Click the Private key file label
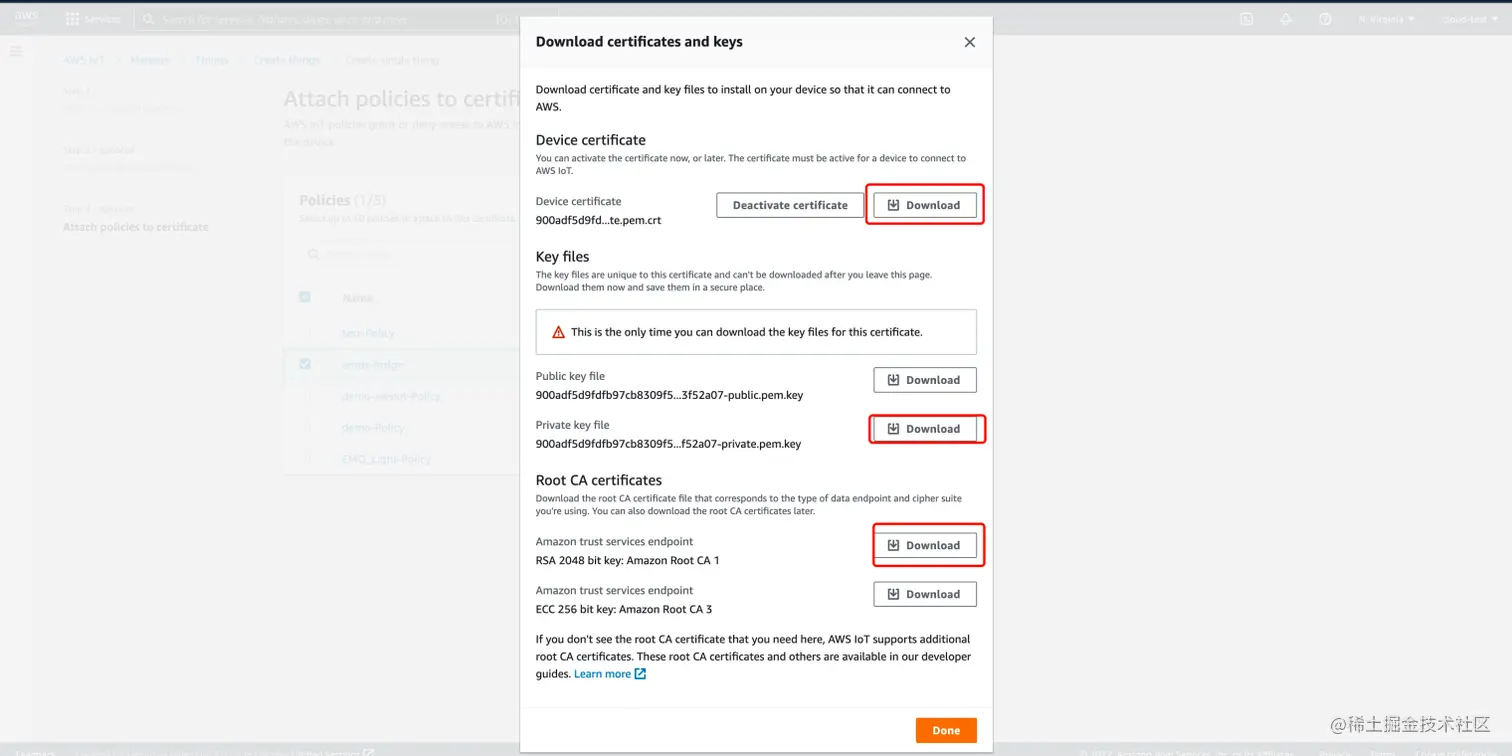The height and width of the screenshot is (756, 1512). [572, 425]
